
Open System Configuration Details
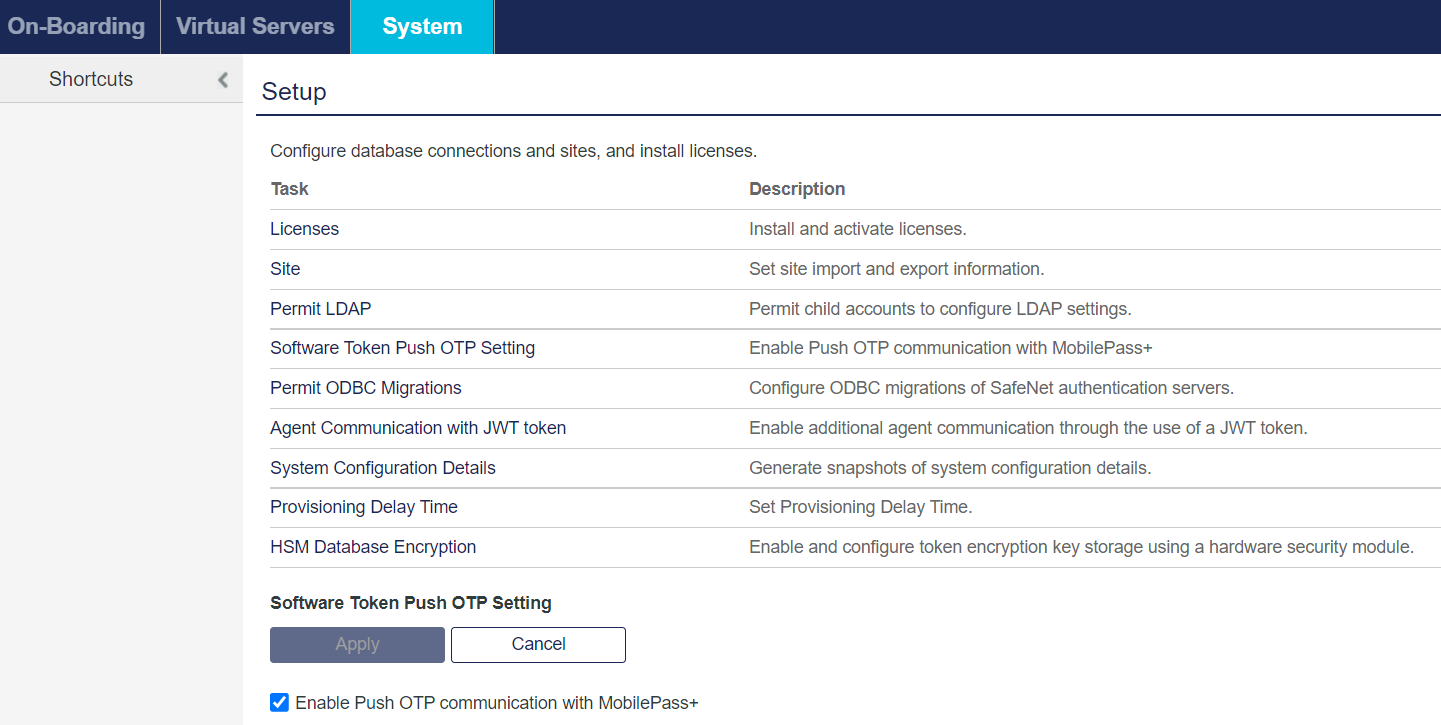pyautogui.click(x=382, y=467)
